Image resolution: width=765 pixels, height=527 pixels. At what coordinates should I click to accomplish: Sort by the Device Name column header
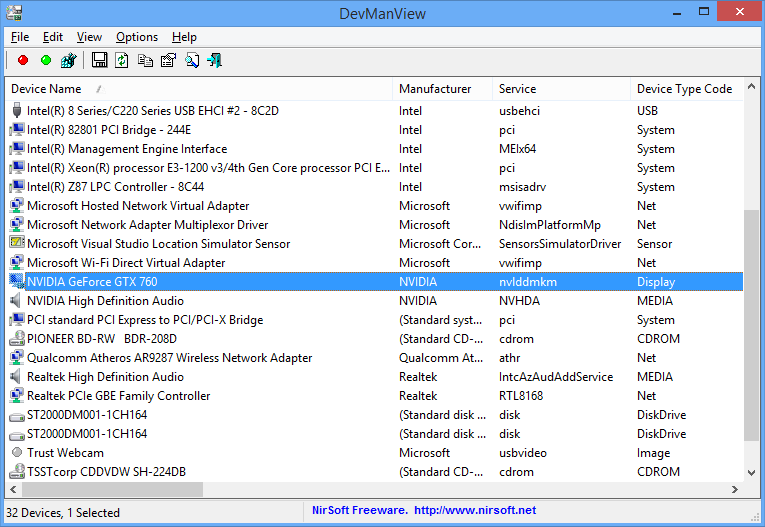pyautogui.click(x=199, y=89)
